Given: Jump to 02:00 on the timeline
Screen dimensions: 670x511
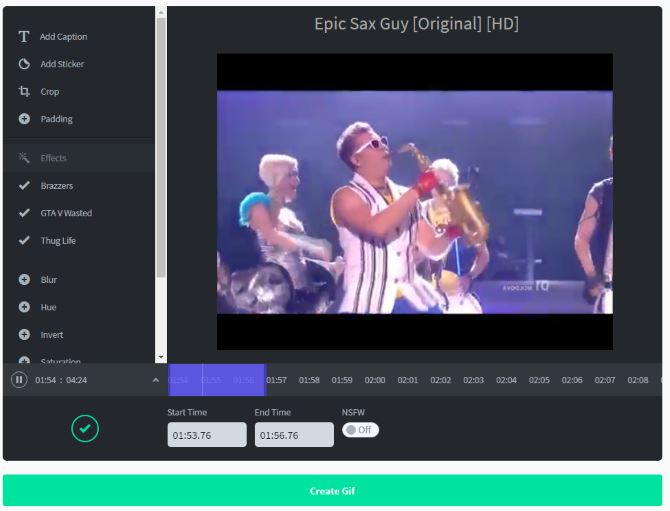Looking at the screenshot, I should pos(375,380).
